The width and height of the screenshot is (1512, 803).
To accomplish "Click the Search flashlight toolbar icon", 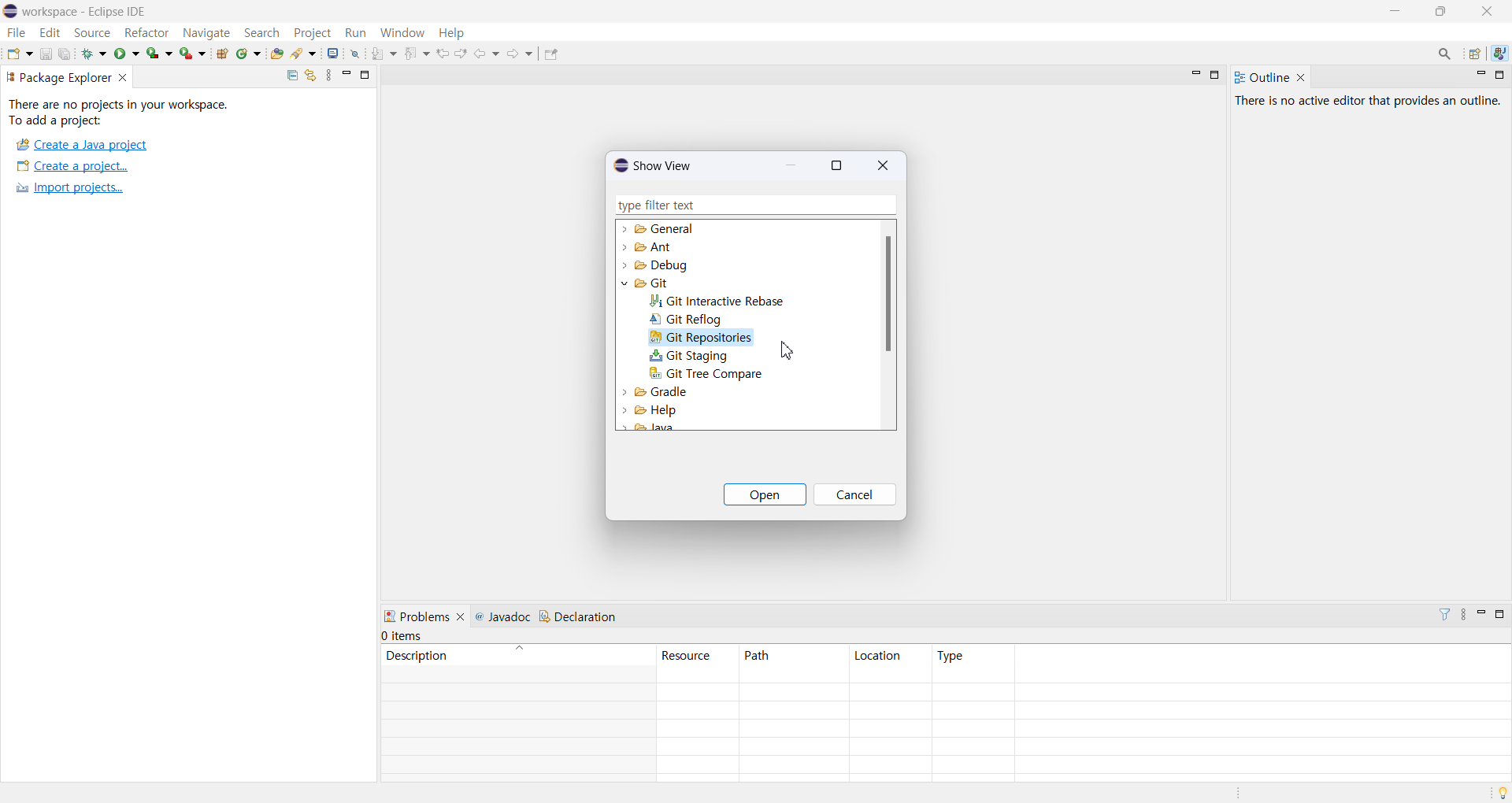I will pos(298,54).
